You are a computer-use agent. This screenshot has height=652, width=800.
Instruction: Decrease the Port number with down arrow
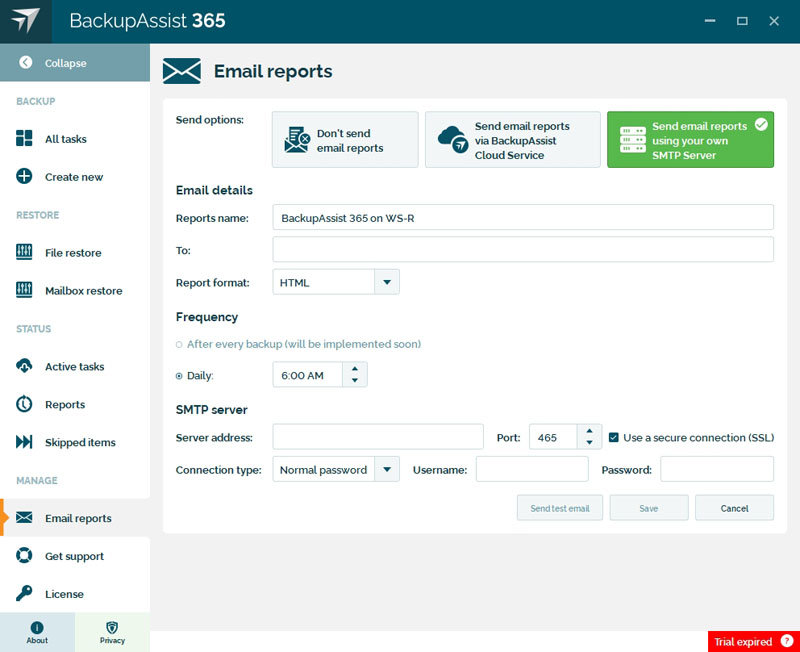589,443
